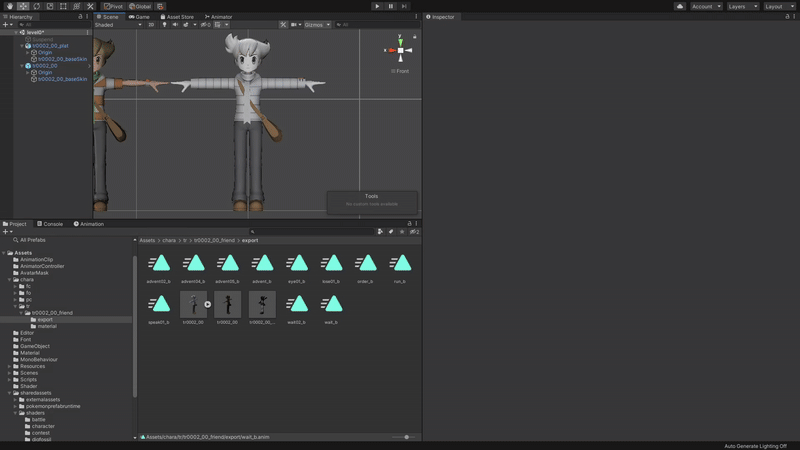
Task: Toggle scene lighting with the lightbulb icon
Action: coord(164,24)
